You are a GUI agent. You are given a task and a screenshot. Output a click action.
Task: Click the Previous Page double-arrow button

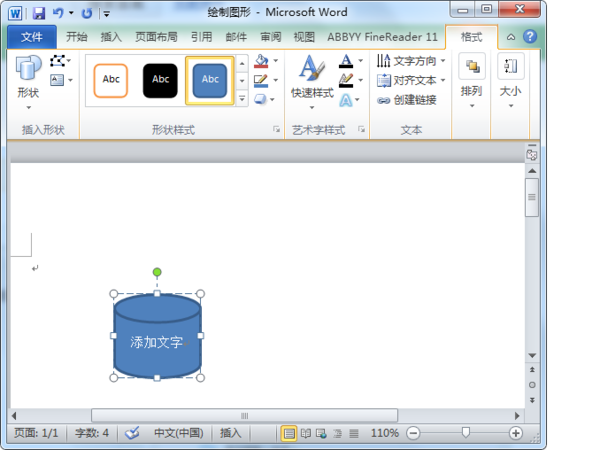[x=532, y=370]
